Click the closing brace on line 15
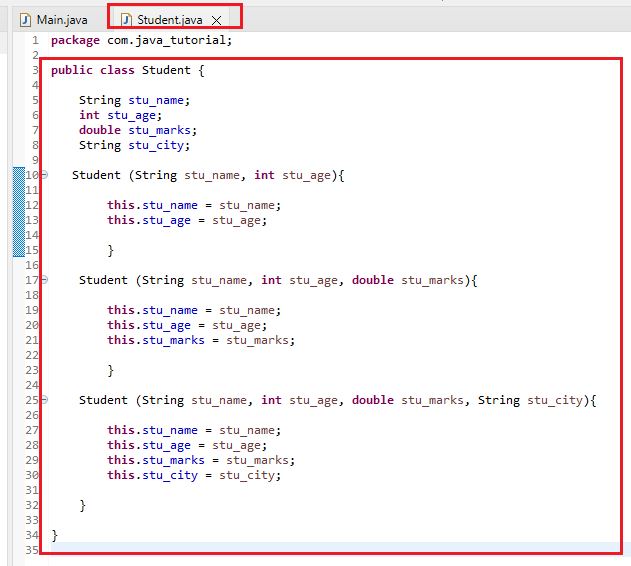The width and height of the screenshot is (631, 566). pos(111,250)
